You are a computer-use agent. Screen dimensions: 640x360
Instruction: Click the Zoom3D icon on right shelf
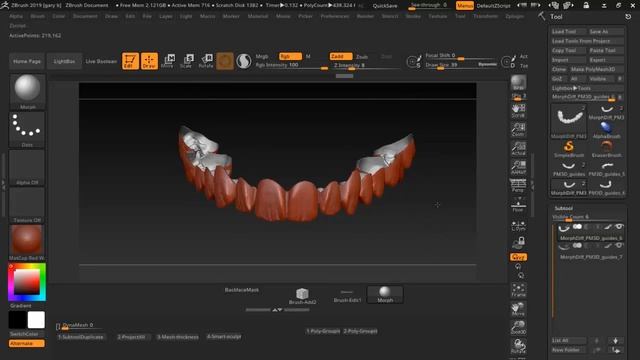pos(518,328)
